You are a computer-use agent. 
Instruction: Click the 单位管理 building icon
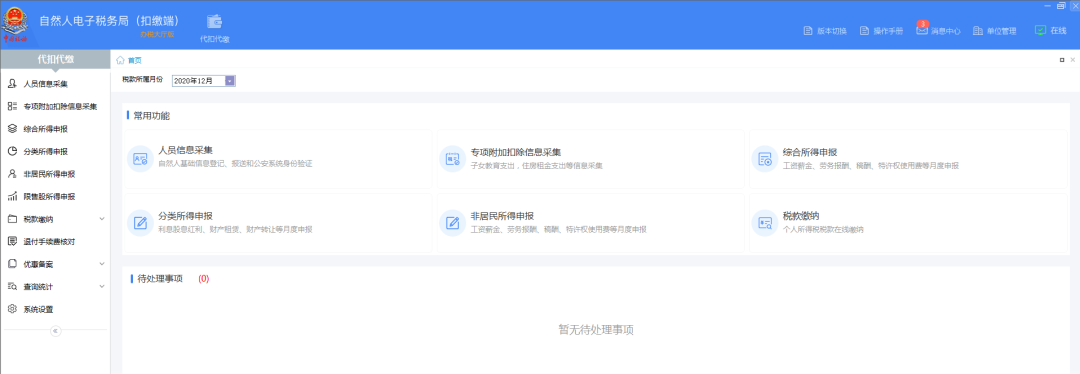977,31
